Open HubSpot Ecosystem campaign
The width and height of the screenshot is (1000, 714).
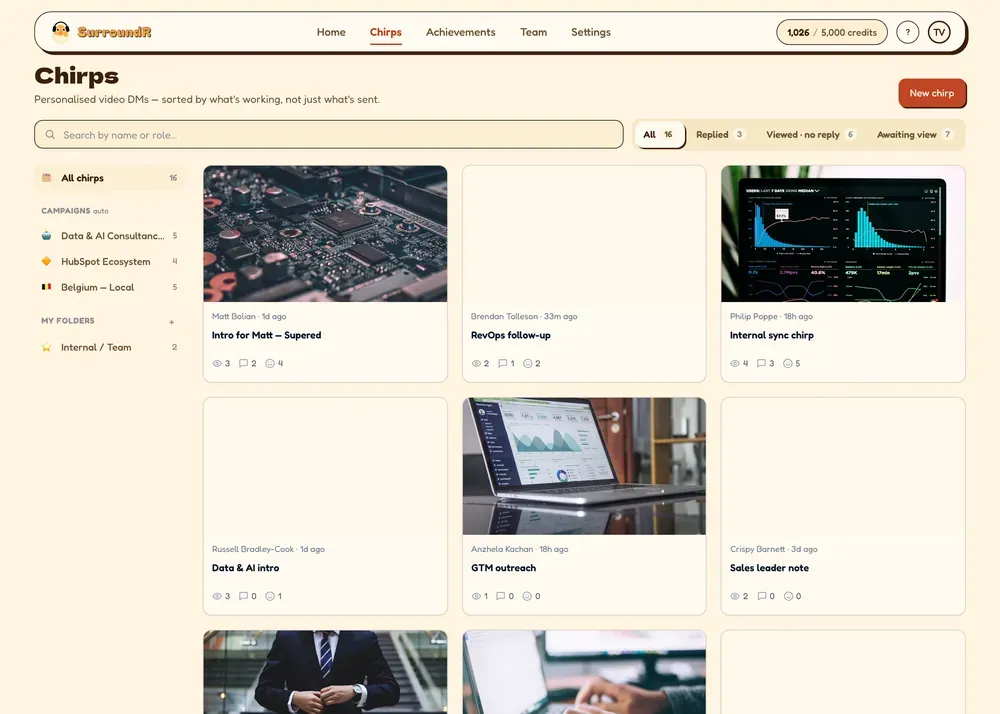(109, 261)
